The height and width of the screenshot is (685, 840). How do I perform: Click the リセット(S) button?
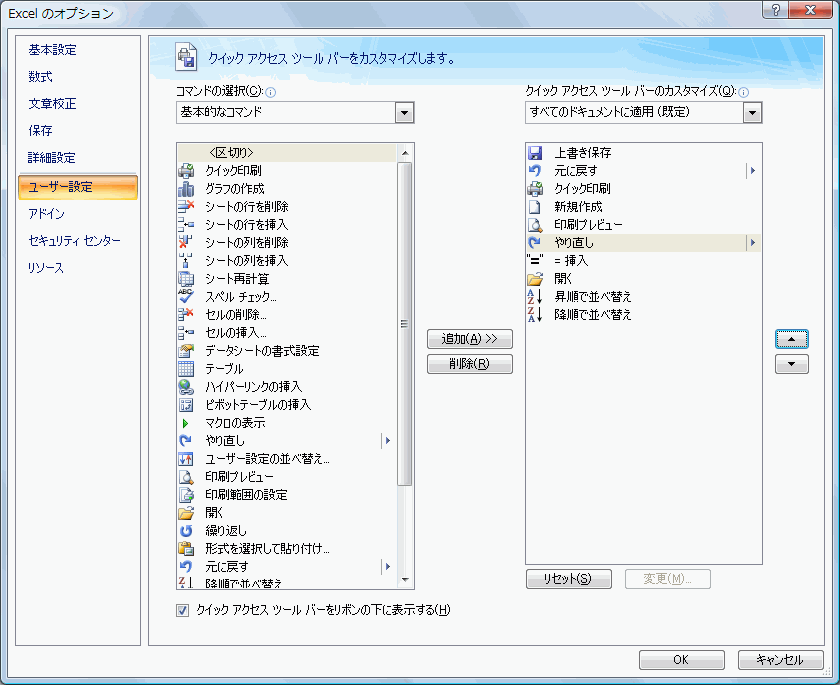(568, 579)
